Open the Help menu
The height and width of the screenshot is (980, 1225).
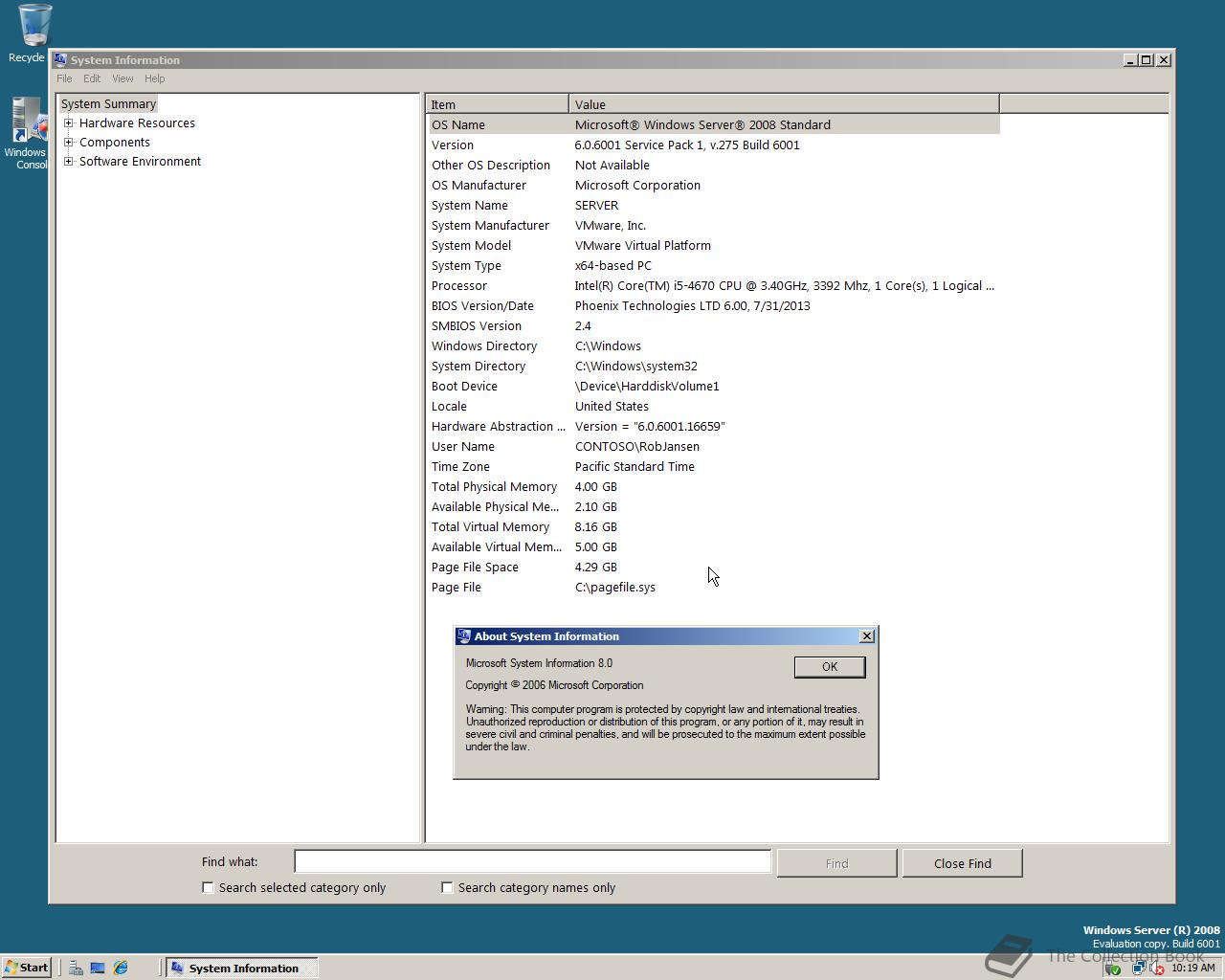pos(155,78)
